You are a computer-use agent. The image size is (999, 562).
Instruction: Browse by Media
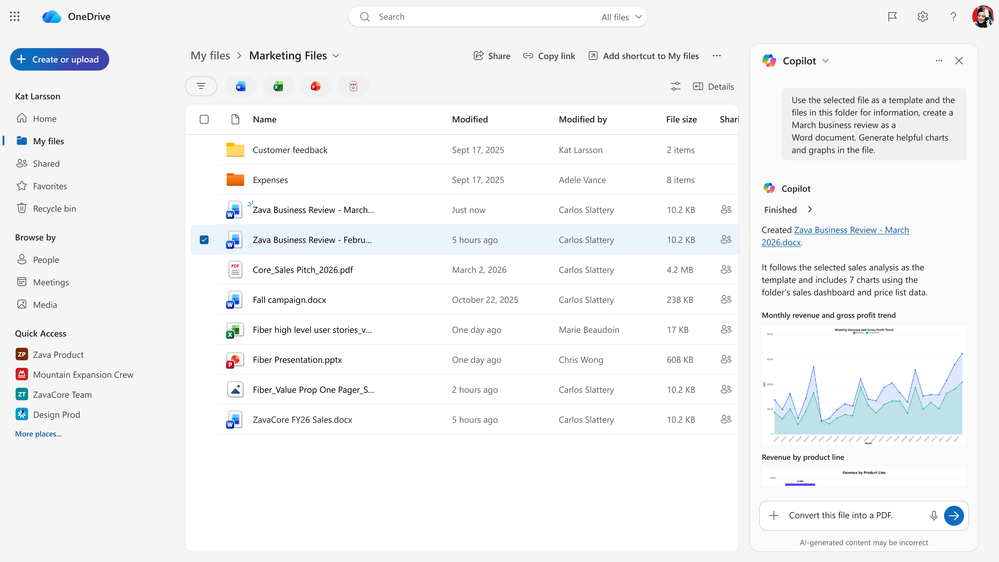[x=37, y=305]
